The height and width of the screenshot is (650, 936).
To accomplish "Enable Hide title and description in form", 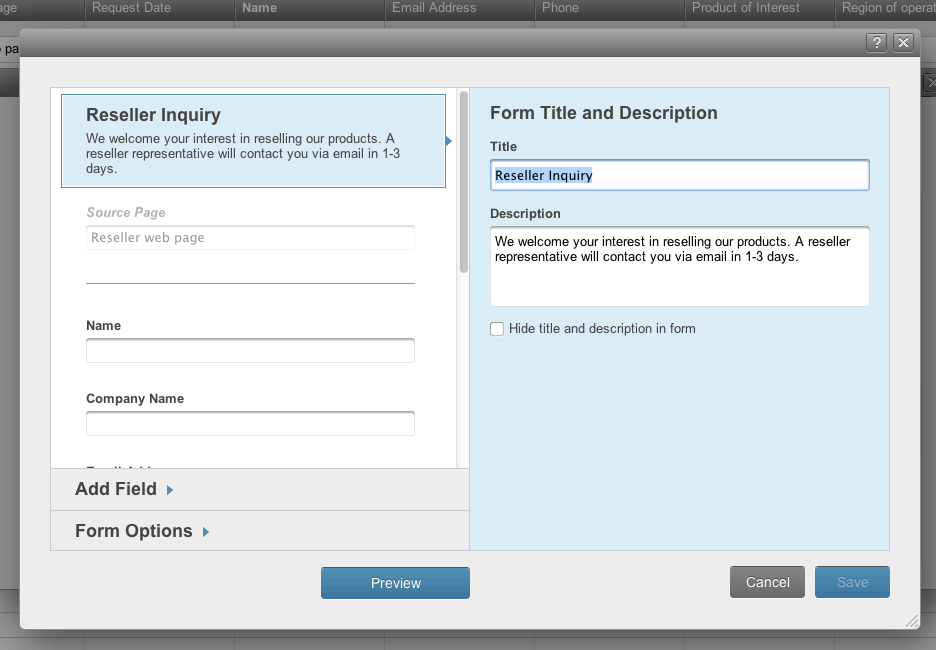I will point(497,329).
